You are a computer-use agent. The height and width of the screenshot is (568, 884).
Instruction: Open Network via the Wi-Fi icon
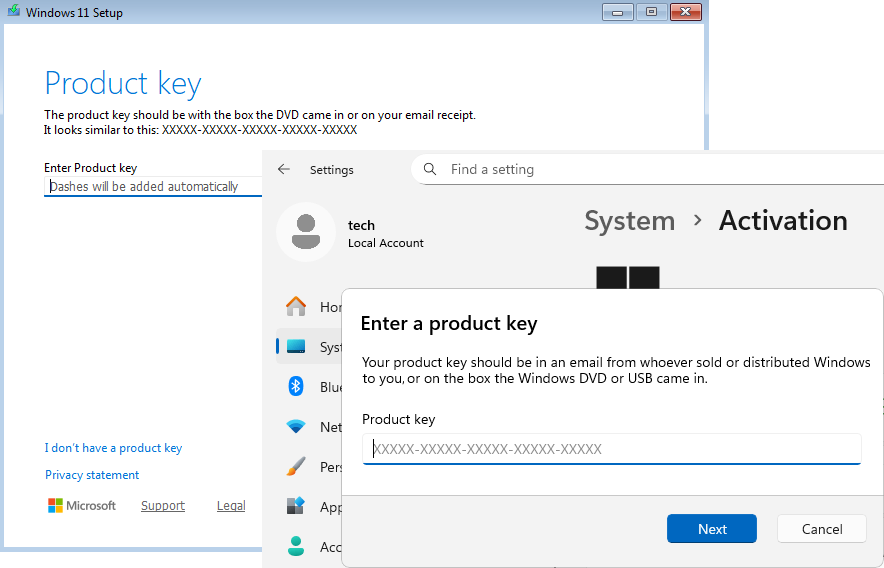click(296, 426)
